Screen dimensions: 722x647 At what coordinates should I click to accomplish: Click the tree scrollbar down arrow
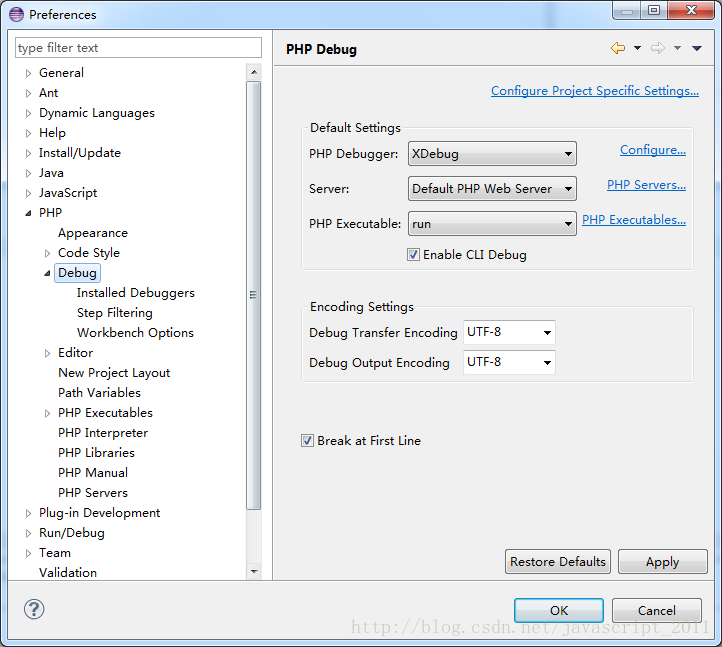coord(254,571)
